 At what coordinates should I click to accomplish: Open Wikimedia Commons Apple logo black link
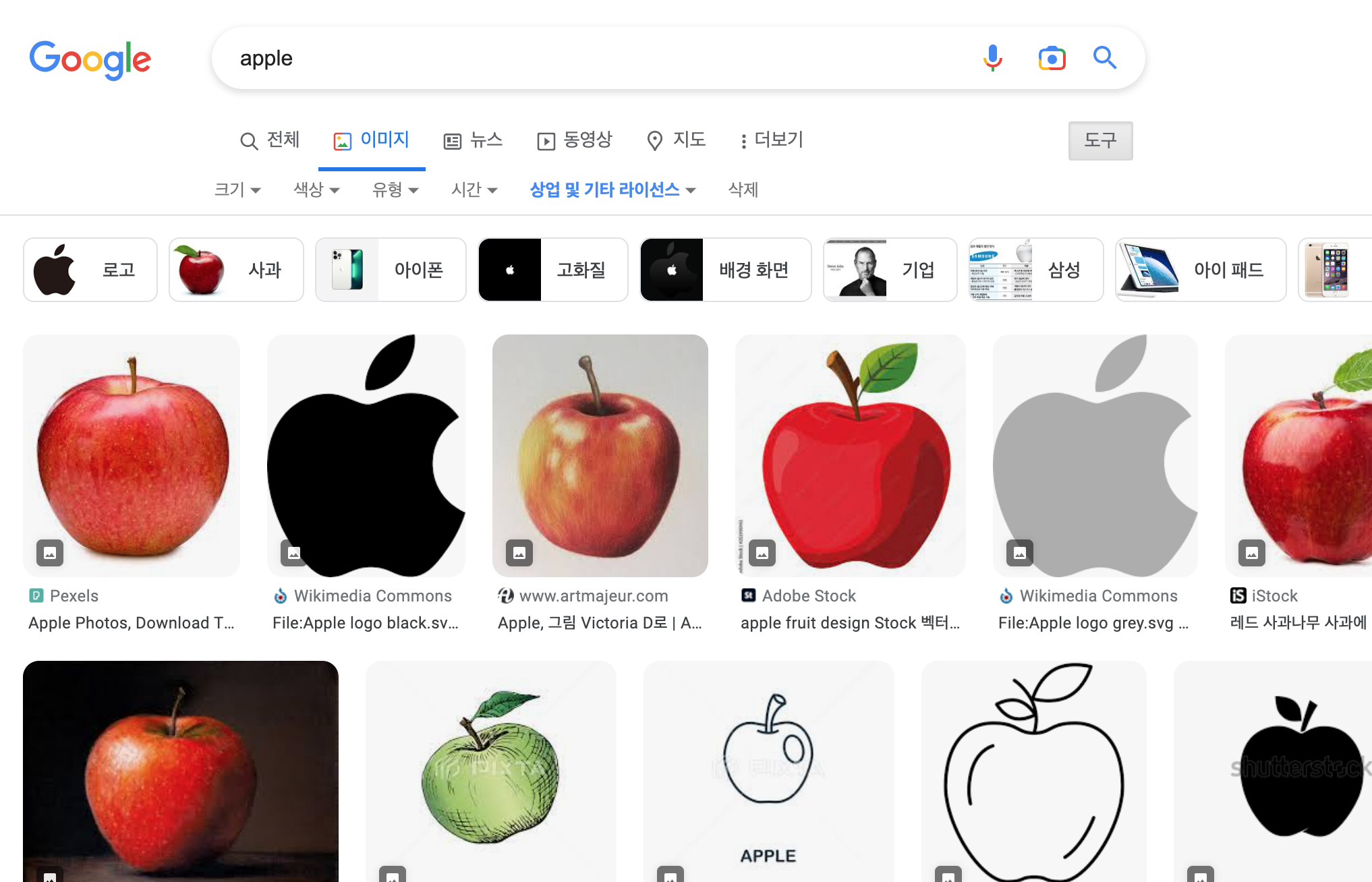365,622
